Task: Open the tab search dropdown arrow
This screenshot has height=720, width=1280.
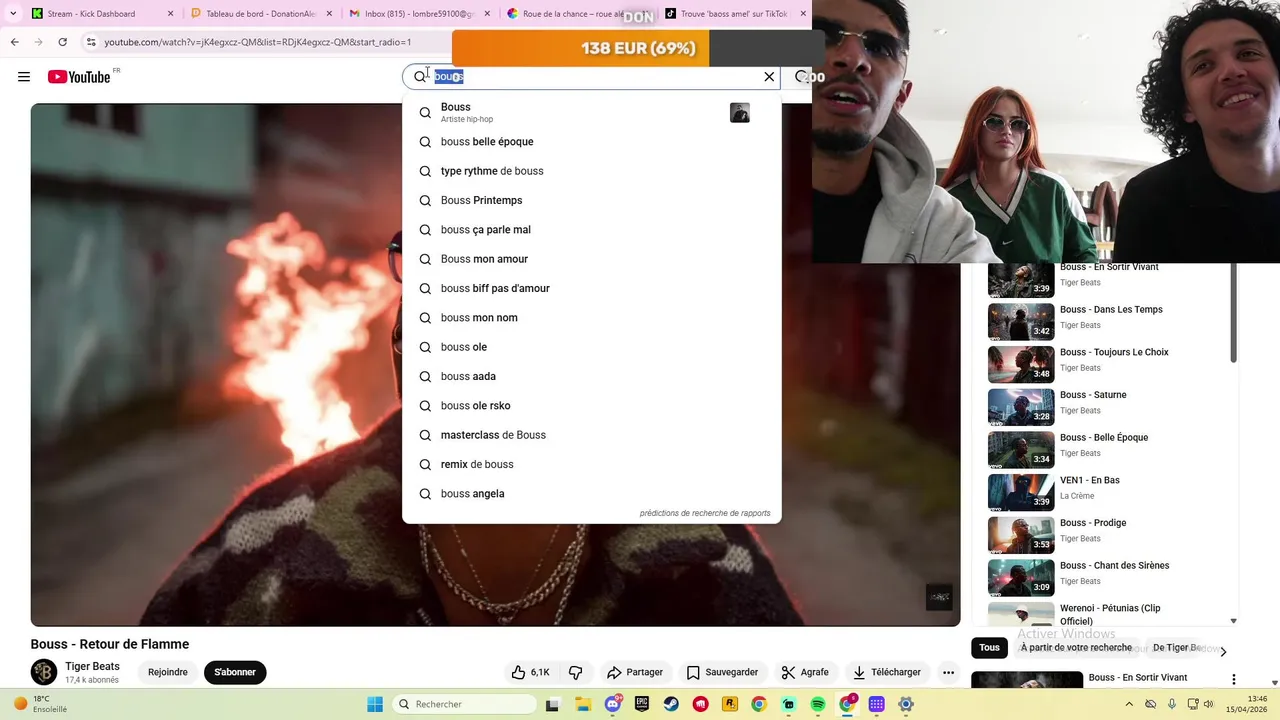Action: click(x=13, y=13)
